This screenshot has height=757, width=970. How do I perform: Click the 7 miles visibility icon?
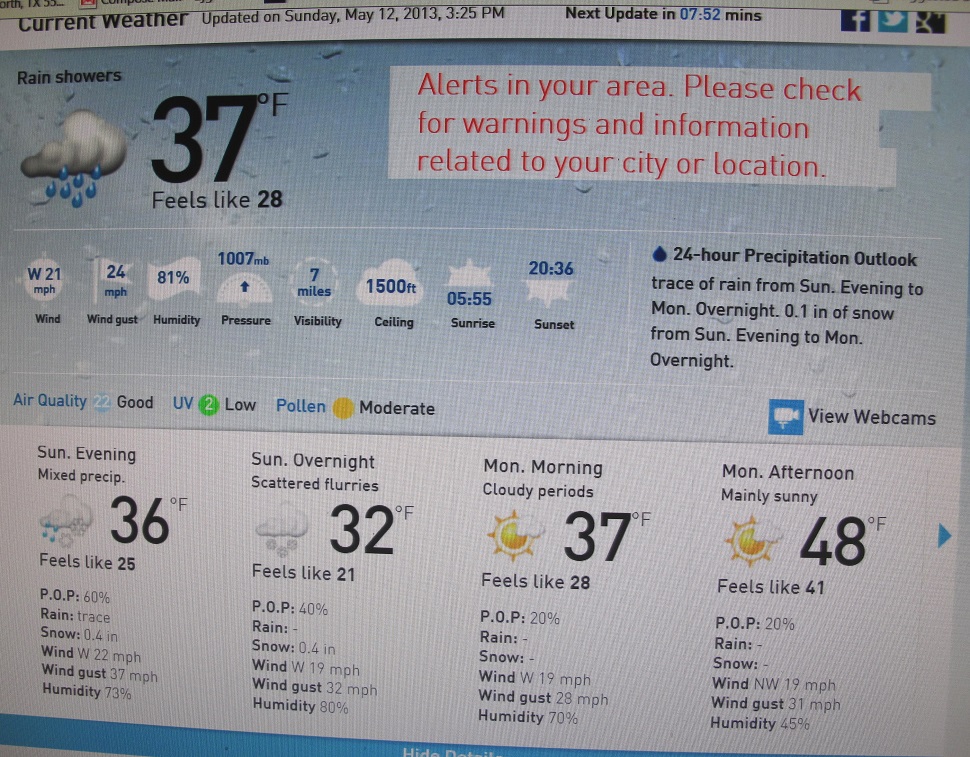pos(315,282)
